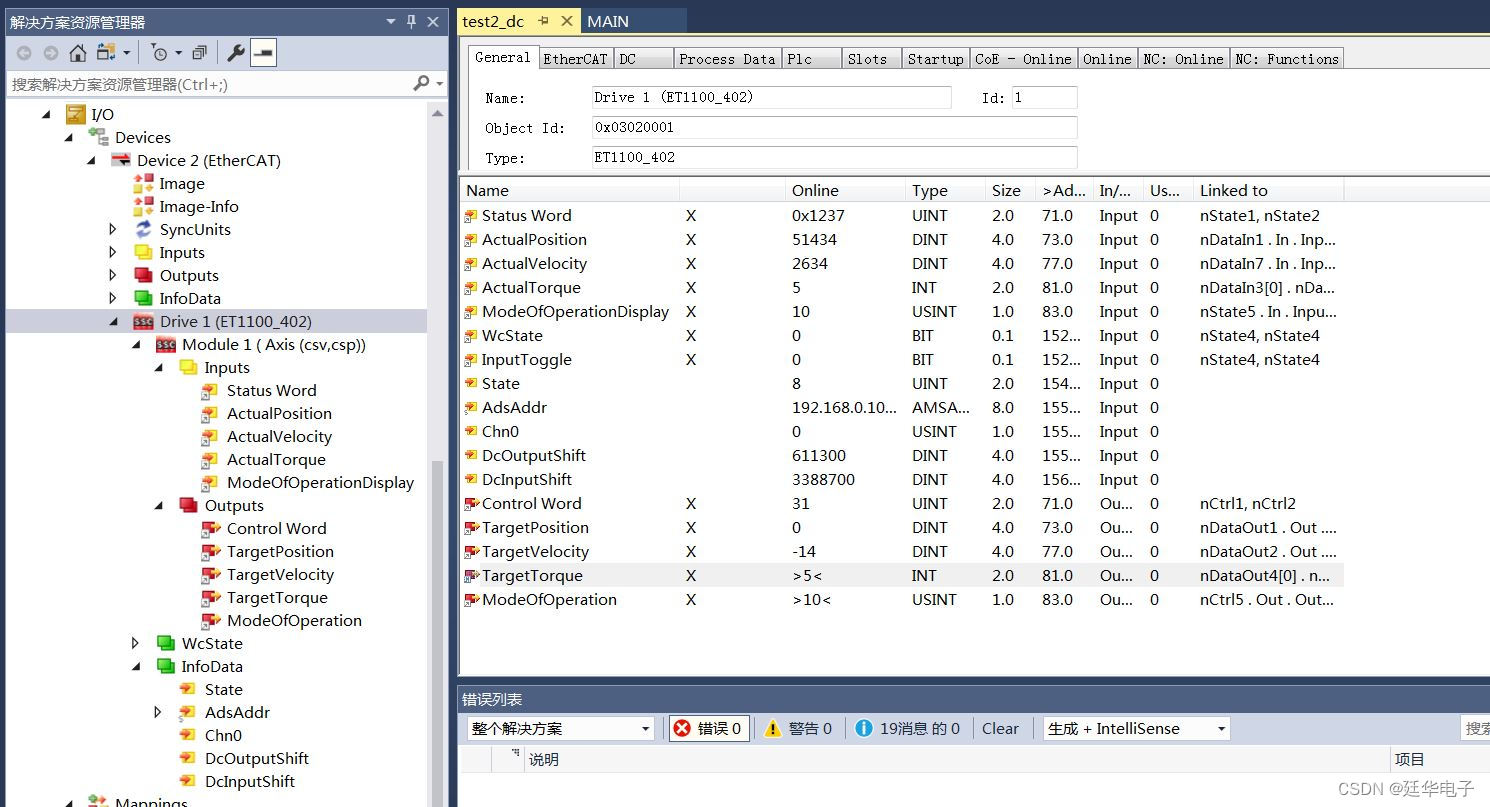Click the Id field showing 1
This screenshot has width=1490, height=807.
(1044, 97)
